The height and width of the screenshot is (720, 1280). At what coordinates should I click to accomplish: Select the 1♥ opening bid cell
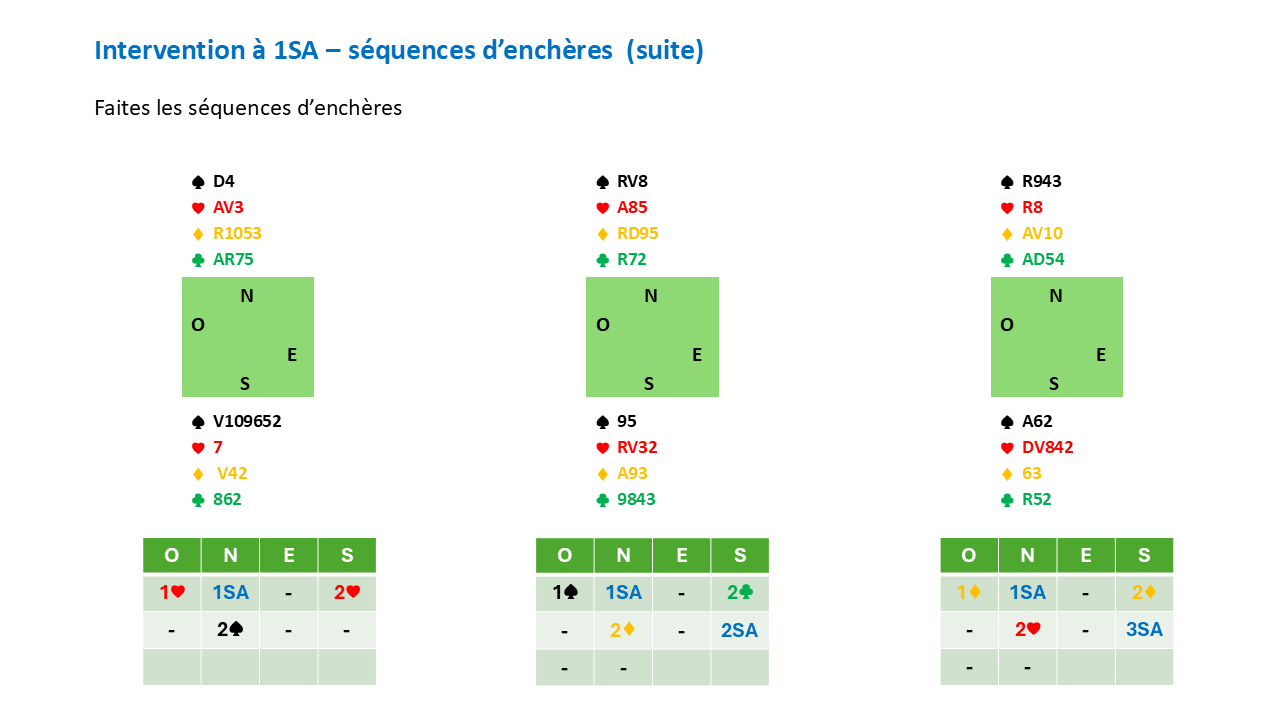pyautogui.click(x=172, y=592)
